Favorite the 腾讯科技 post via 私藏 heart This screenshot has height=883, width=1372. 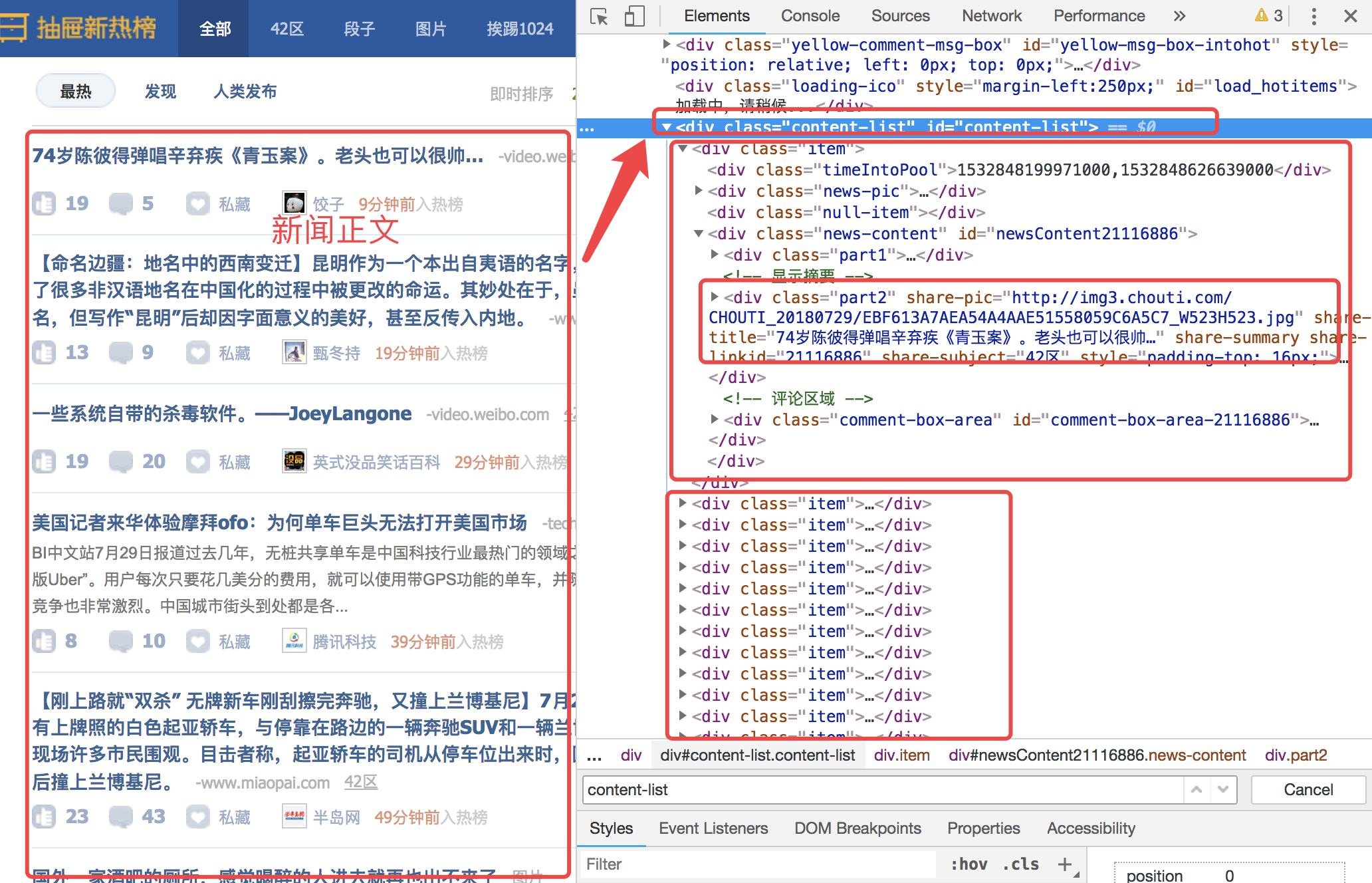pyautogui.click(x=198, y=642)
